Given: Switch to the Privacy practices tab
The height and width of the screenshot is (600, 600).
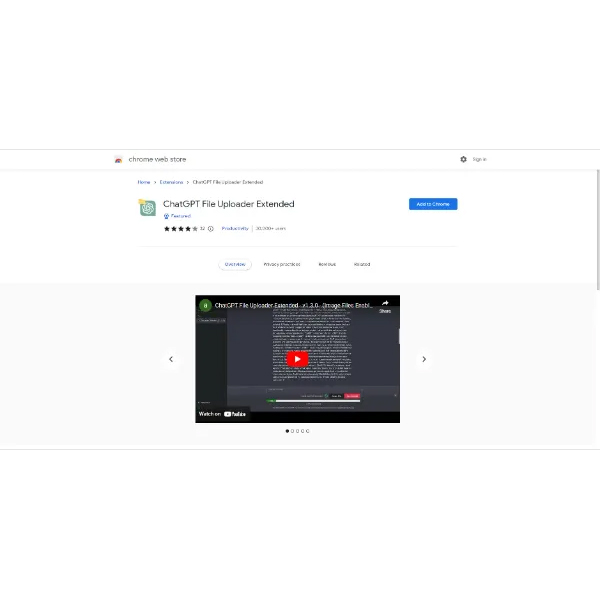Looking at the screenshot, I should [x=282, y=264].
